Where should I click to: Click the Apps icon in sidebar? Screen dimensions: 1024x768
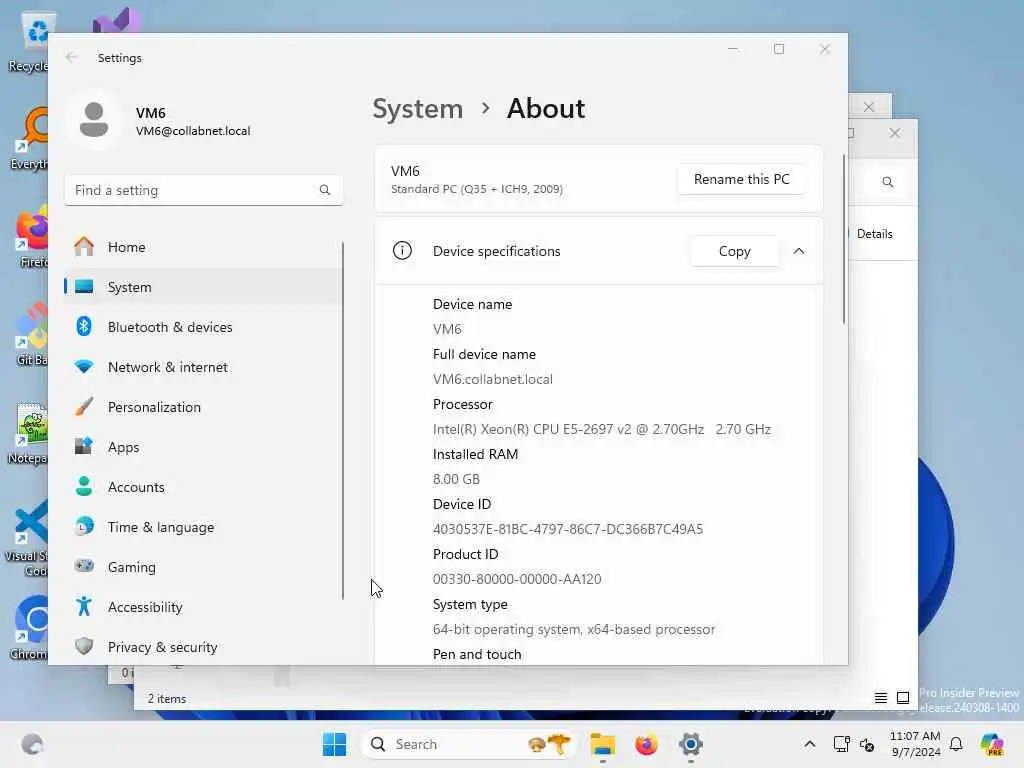pos(84,446)
